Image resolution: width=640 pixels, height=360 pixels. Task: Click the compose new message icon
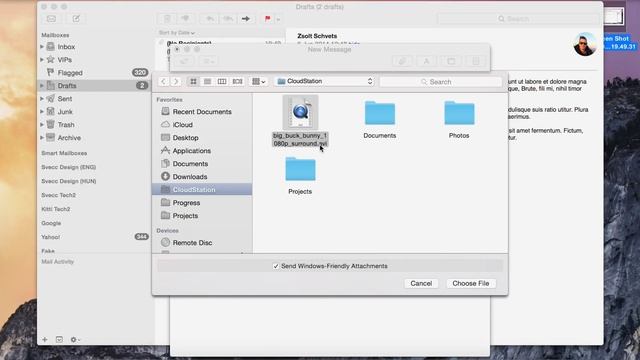[x=76, y=19]
